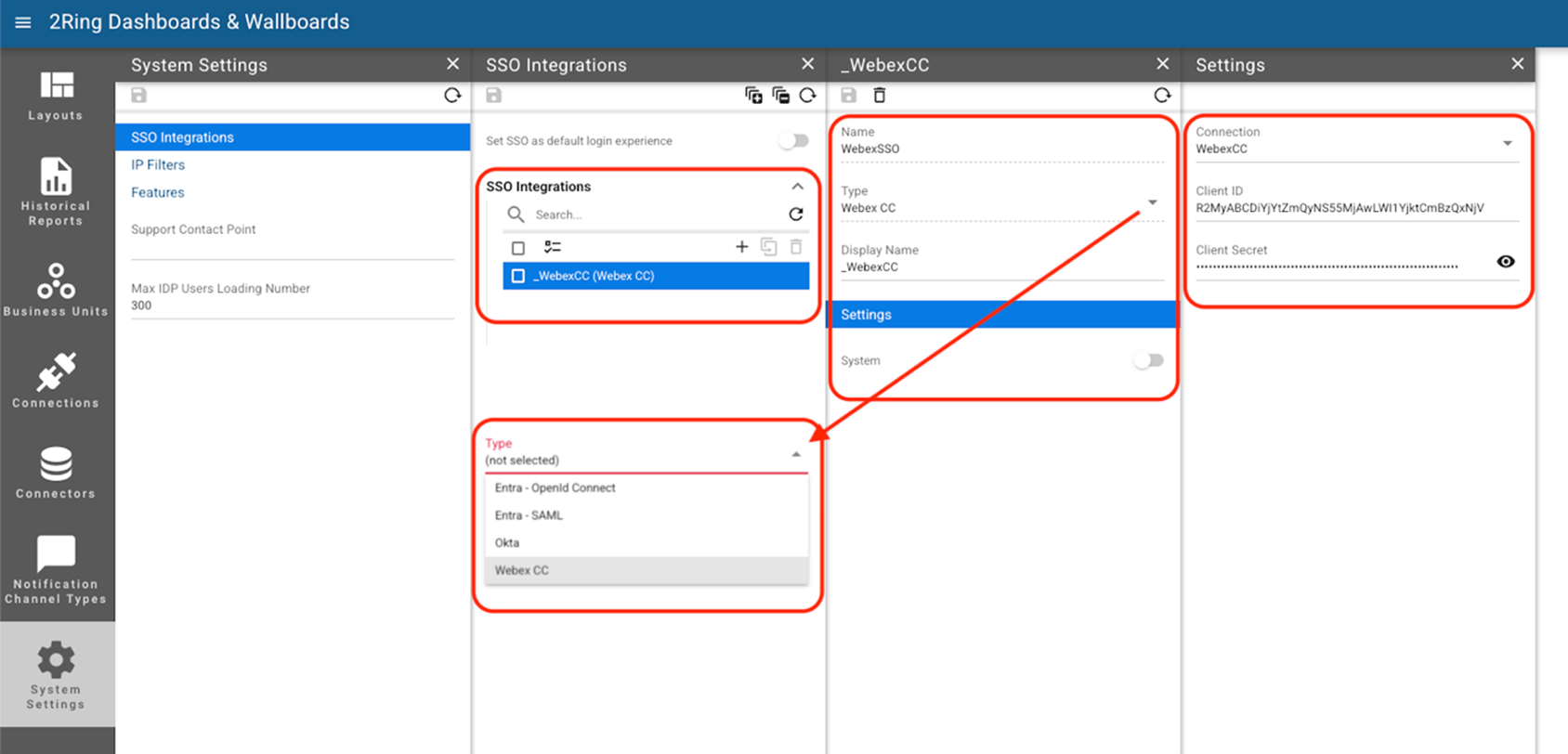The height and width of the screenshot is (754, 1568).
Task: Open Layouts in the sidebar
Action: coord(56,96)
